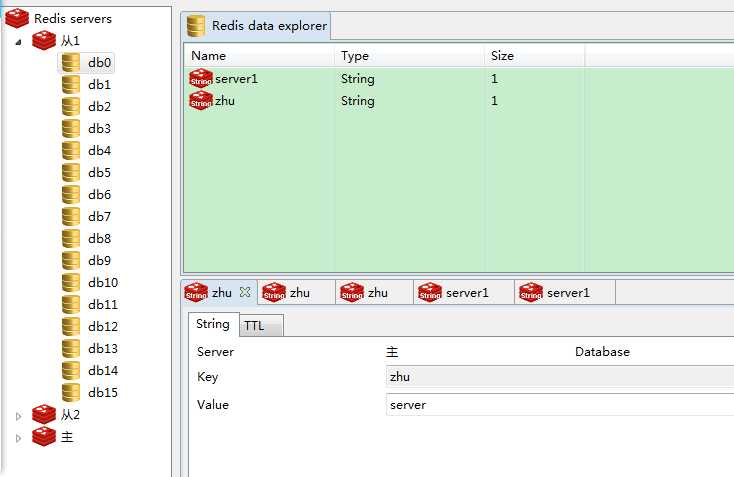The image size is (734, 477).
Task: Click the 从2 server red icon
Action: (44, 414)
